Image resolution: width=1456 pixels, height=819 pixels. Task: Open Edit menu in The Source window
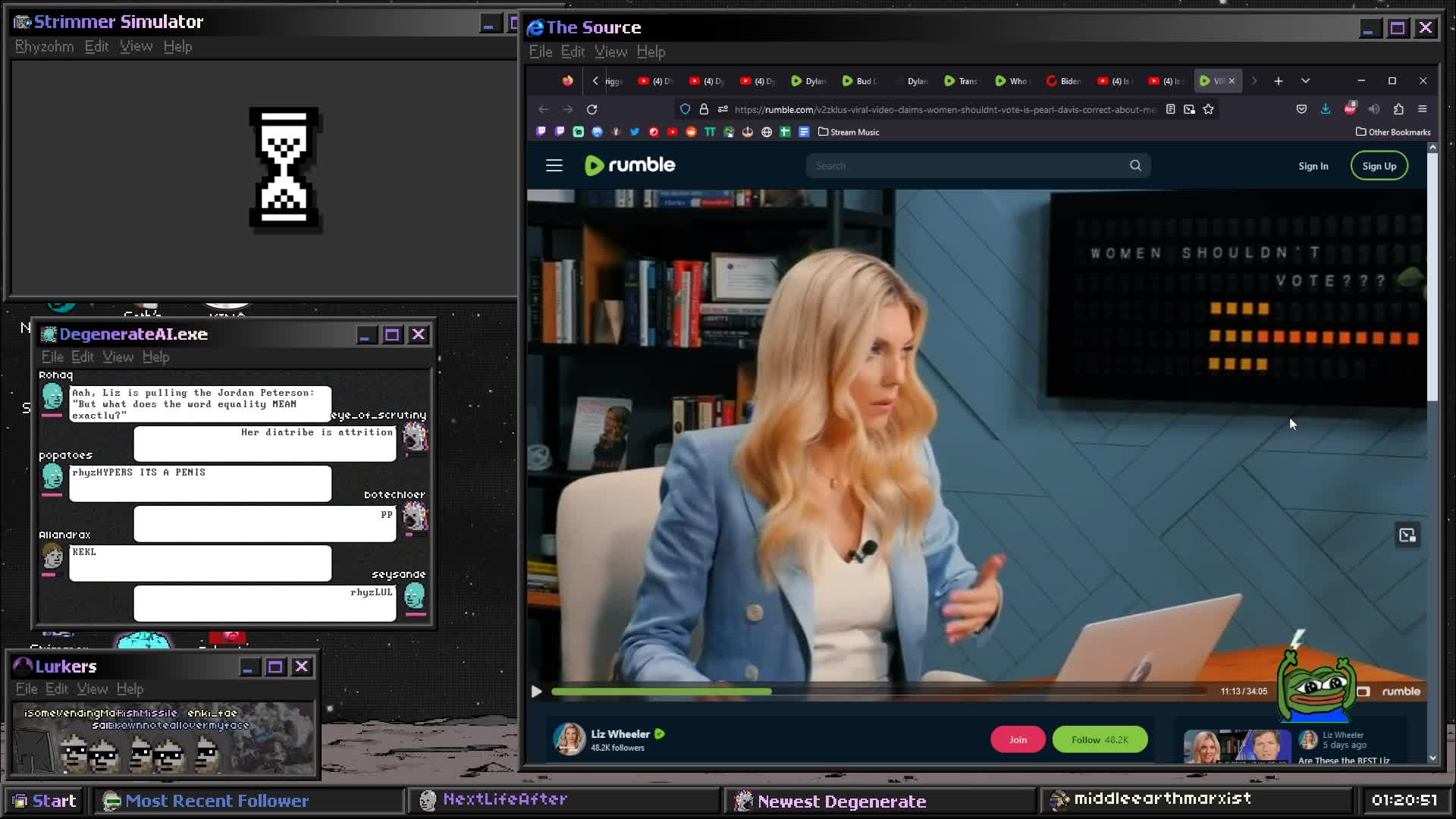point(573,52)
